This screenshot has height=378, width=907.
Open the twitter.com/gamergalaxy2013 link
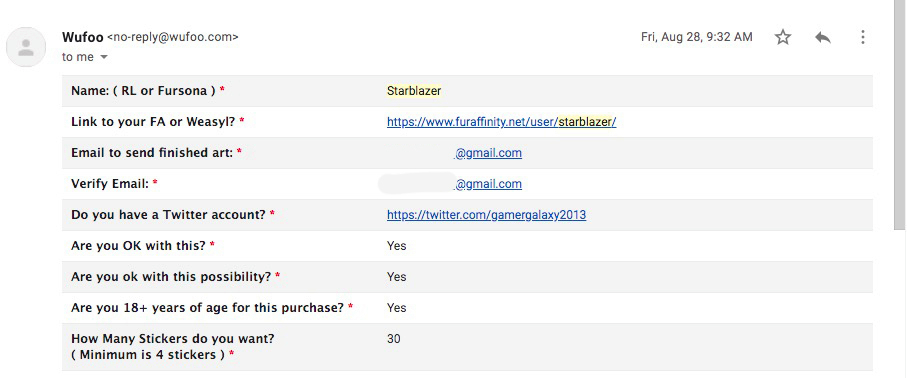coord(486,215)
